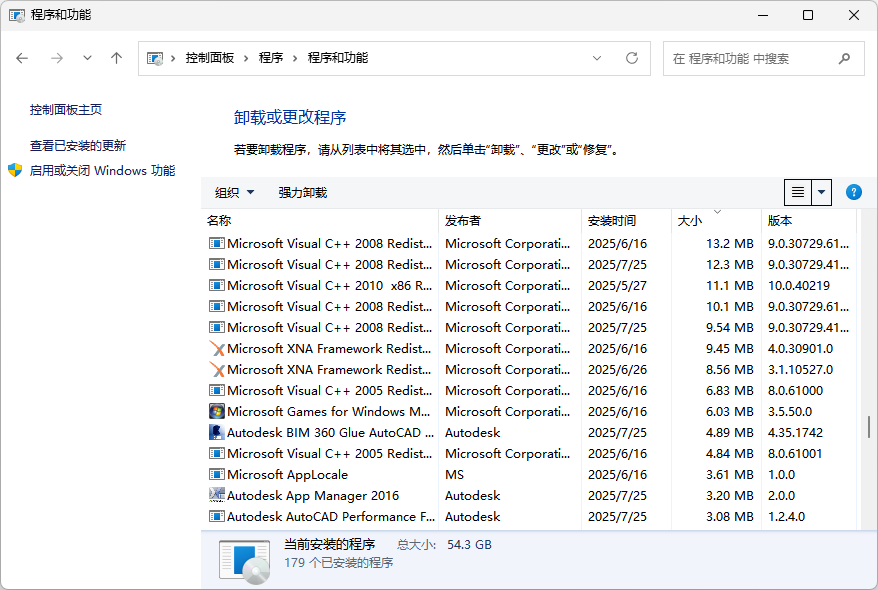Click XNA Framework icon for version 4.0.30901.0

pos(216,349)
